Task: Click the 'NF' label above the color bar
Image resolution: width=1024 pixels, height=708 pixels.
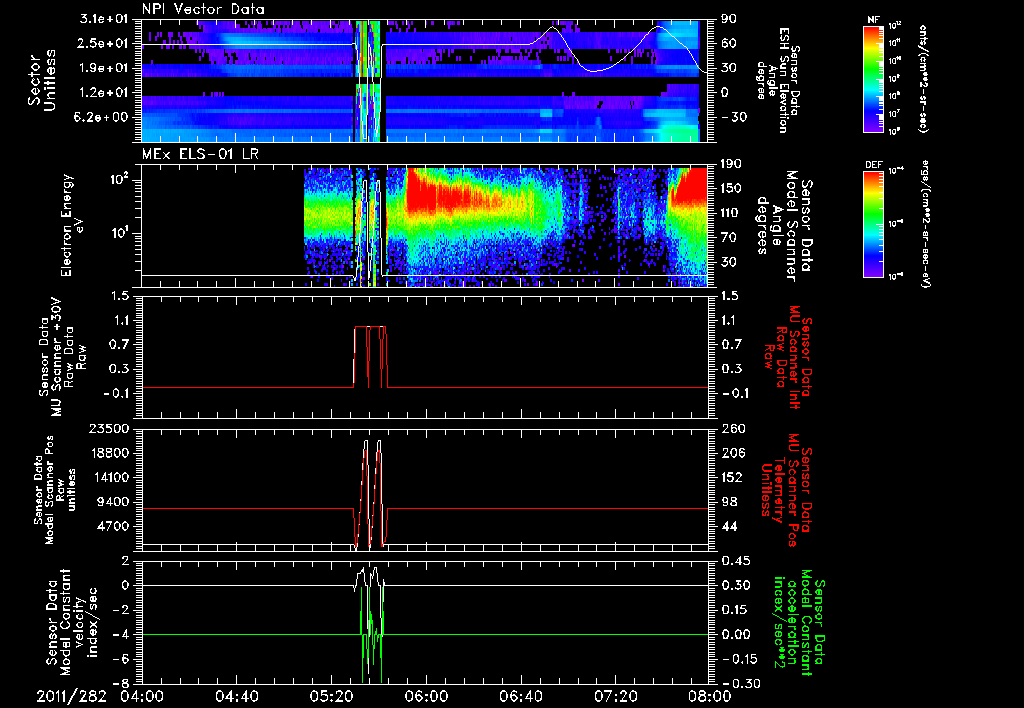Action: [873, 20]
